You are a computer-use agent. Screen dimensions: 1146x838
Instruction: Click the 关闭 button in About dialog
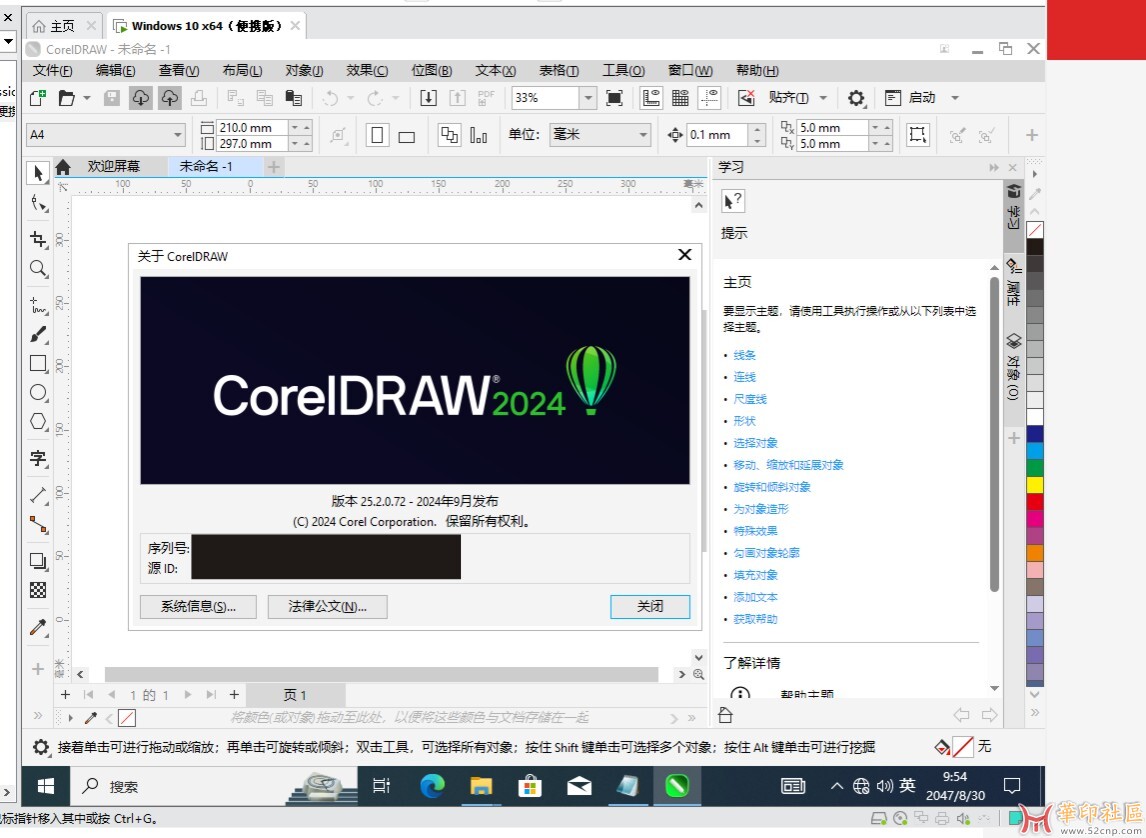click(650, 606)
